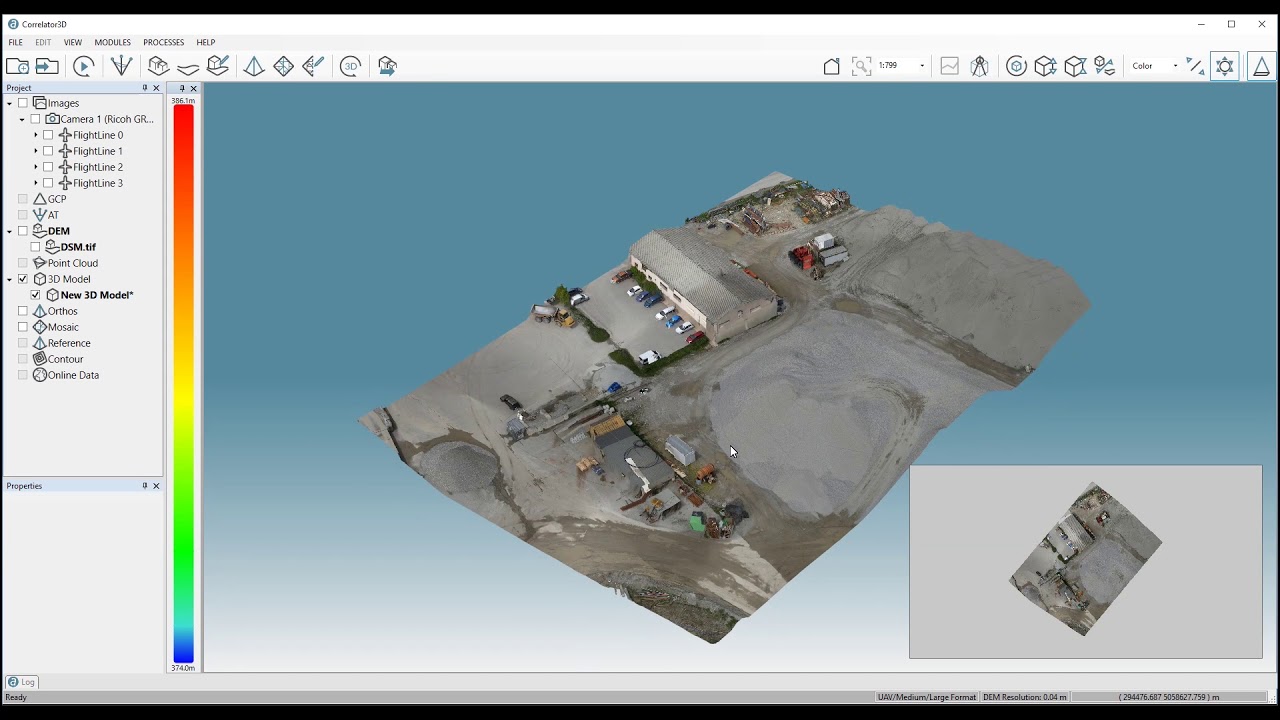This screenshot has width=1280, height=720.
Task: Click the Zoom Selection magnifier icon
Action: [x=861, y=66]
